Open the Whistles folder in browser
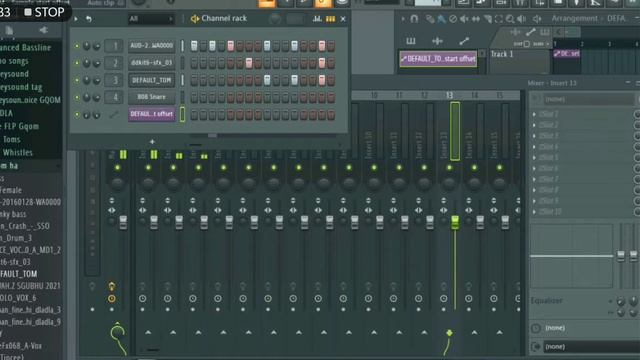 coord(18,153)
